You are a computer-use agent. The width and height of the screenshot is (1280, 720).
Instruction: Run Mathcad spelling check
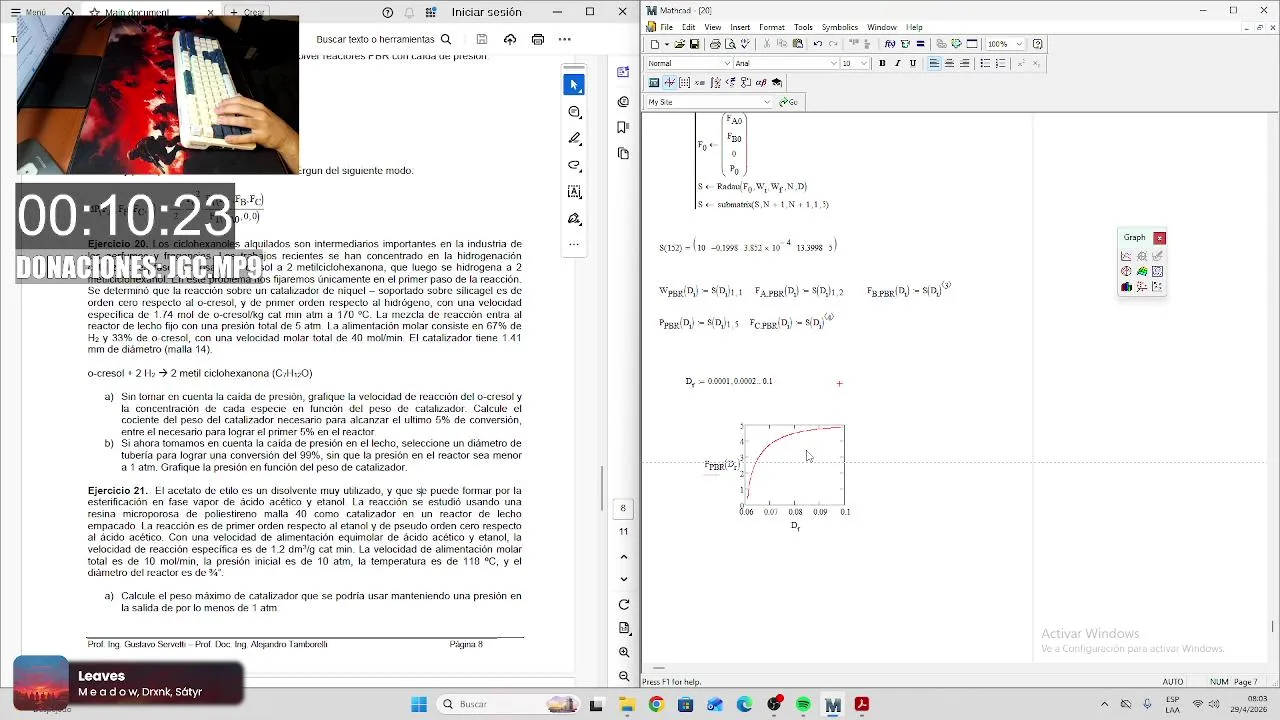click(x=745, y=44)
